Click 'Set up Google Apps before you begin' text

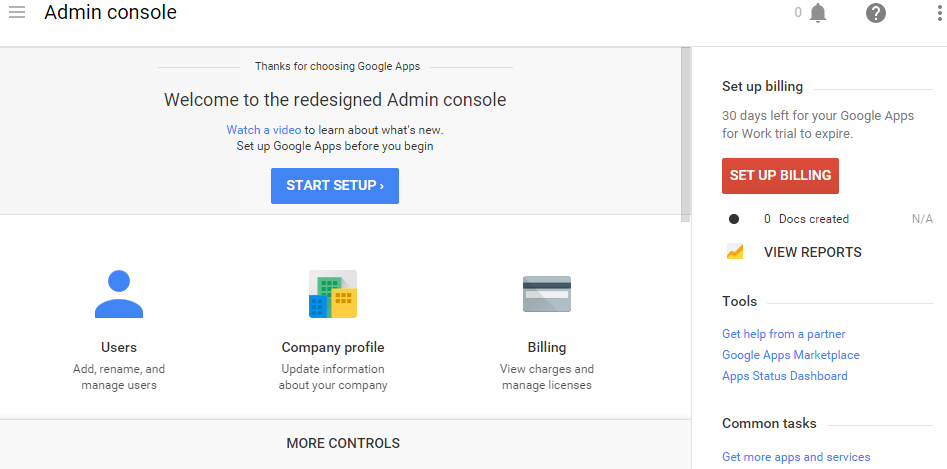(x=335, y=146)
